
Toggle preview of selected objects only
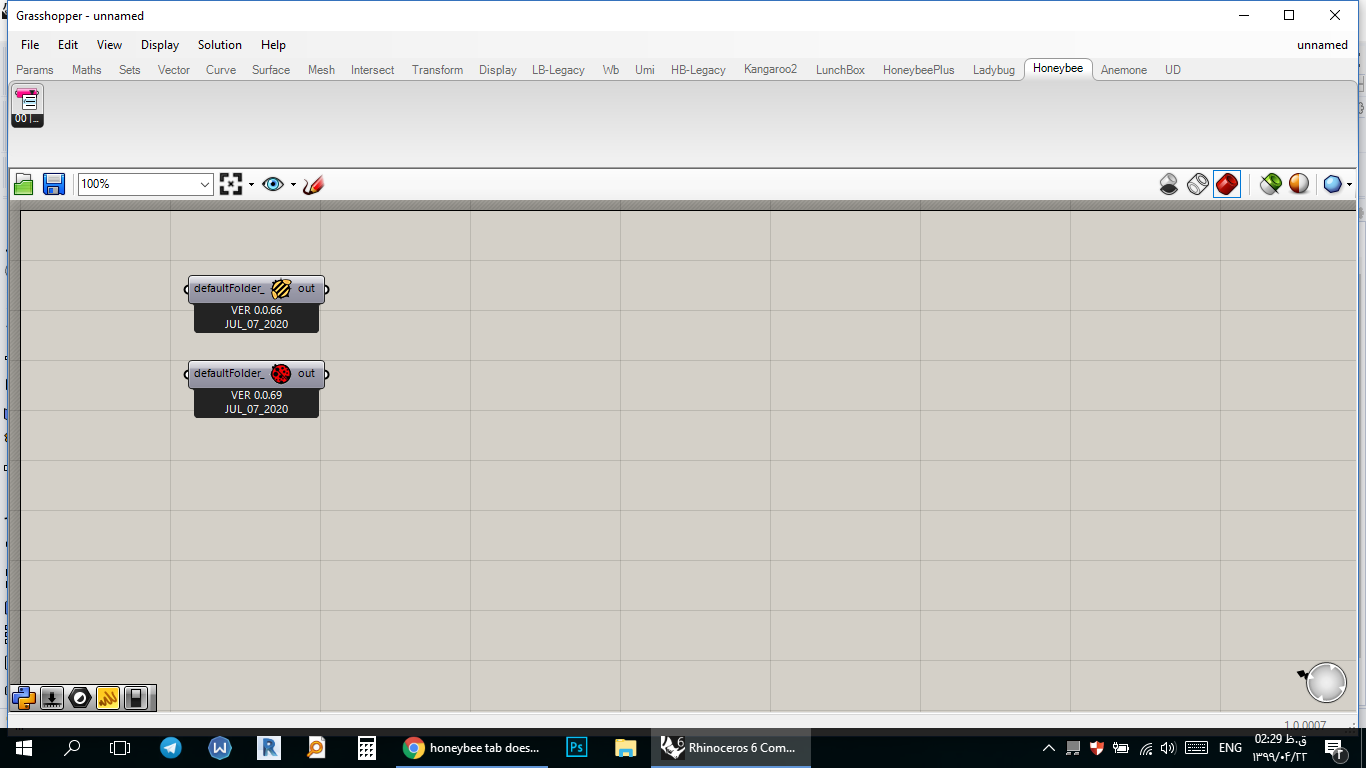(1270, 184)
